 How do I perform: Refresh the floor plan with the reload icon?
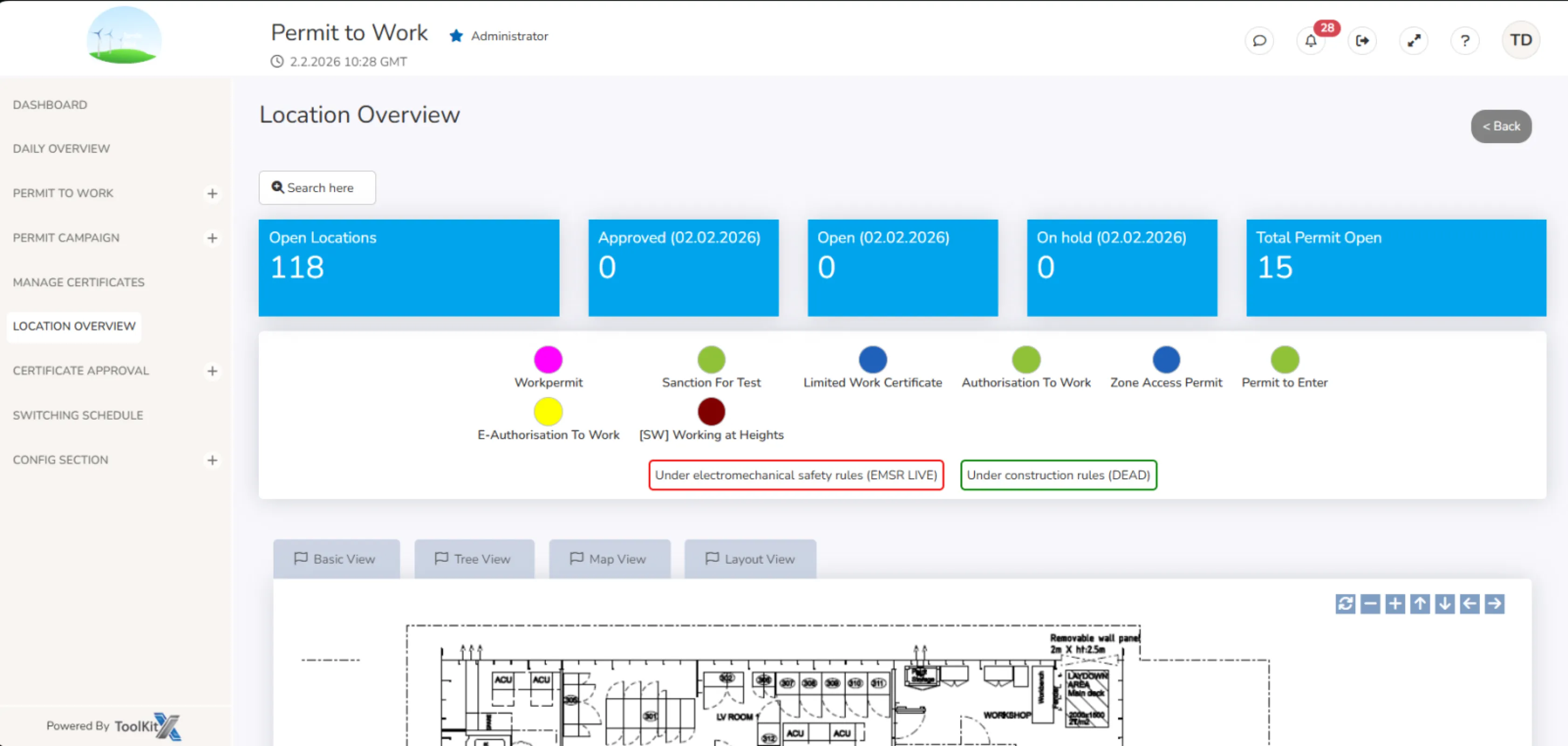(x=1345, y=603)
